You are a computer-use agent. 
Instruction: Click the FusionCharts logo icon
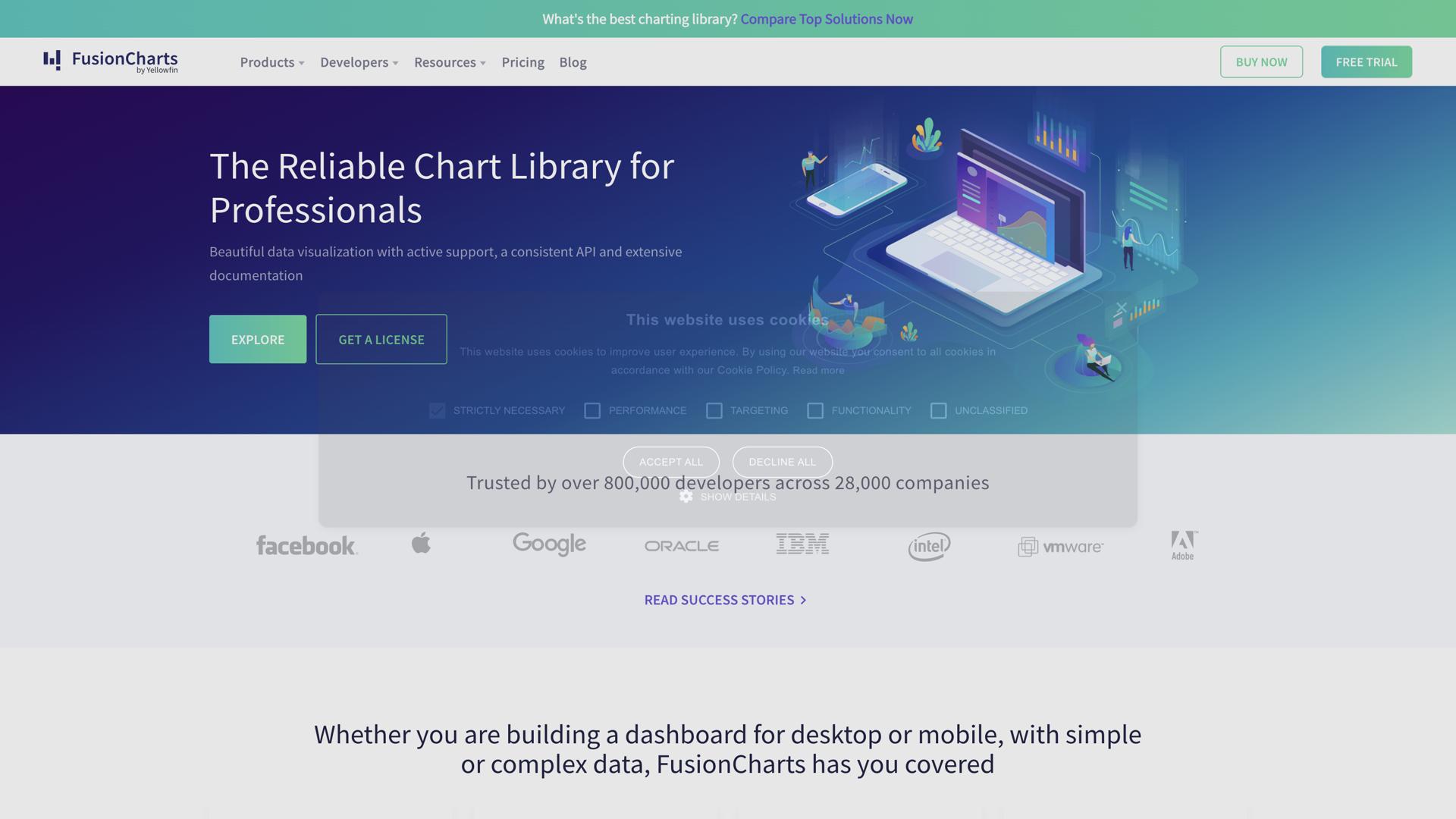click(52, 60)
